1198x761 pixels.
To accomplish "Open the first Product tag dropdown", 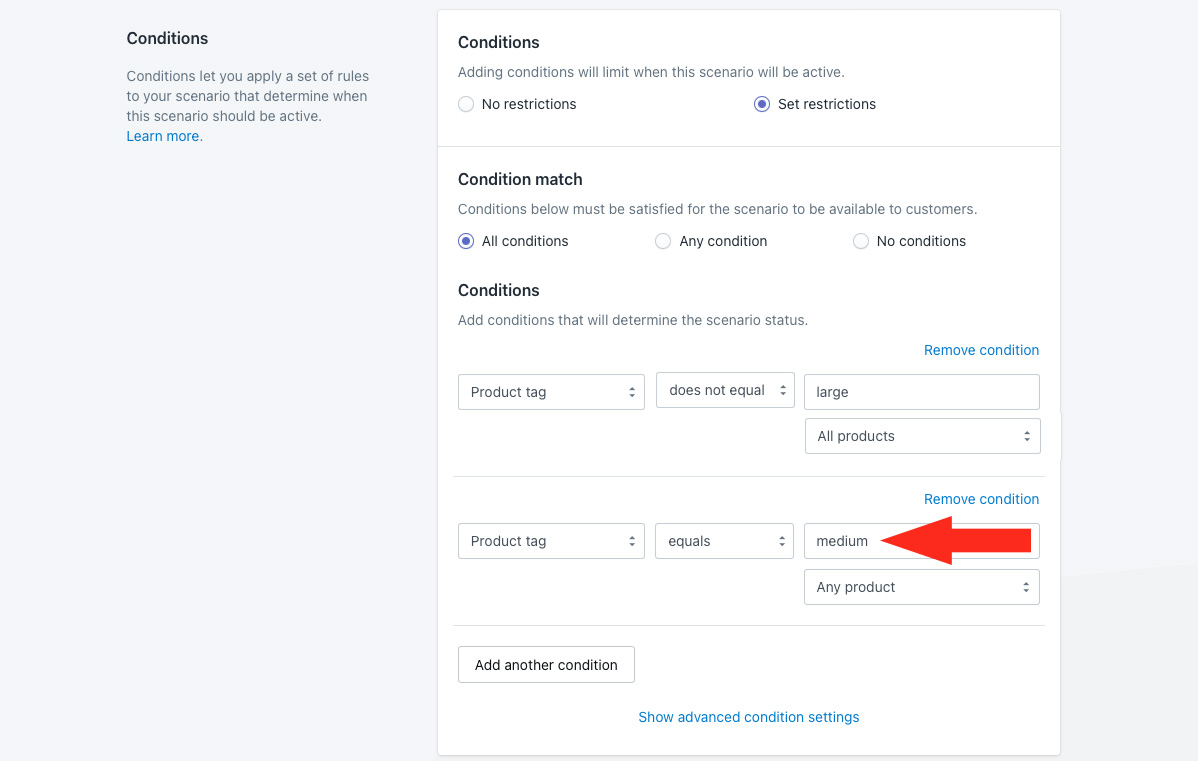I will pyautogui.click(x=551, y=392).
